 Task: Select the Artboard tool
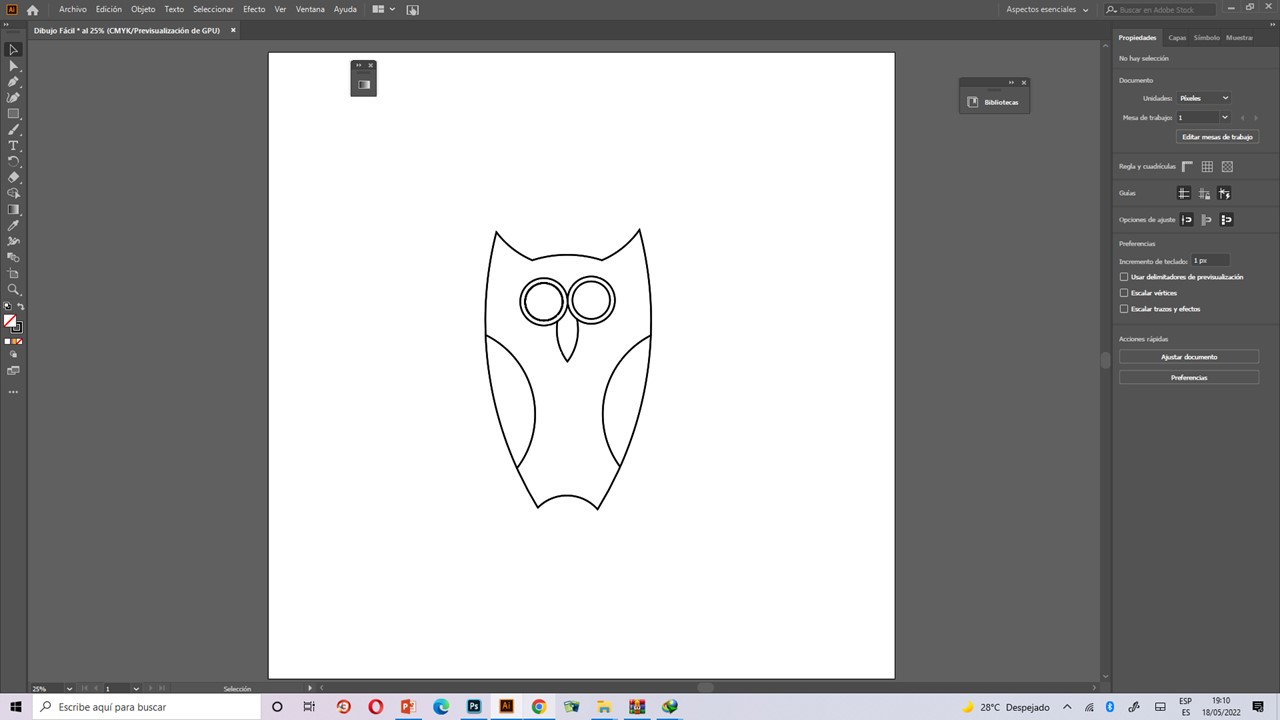13,273
